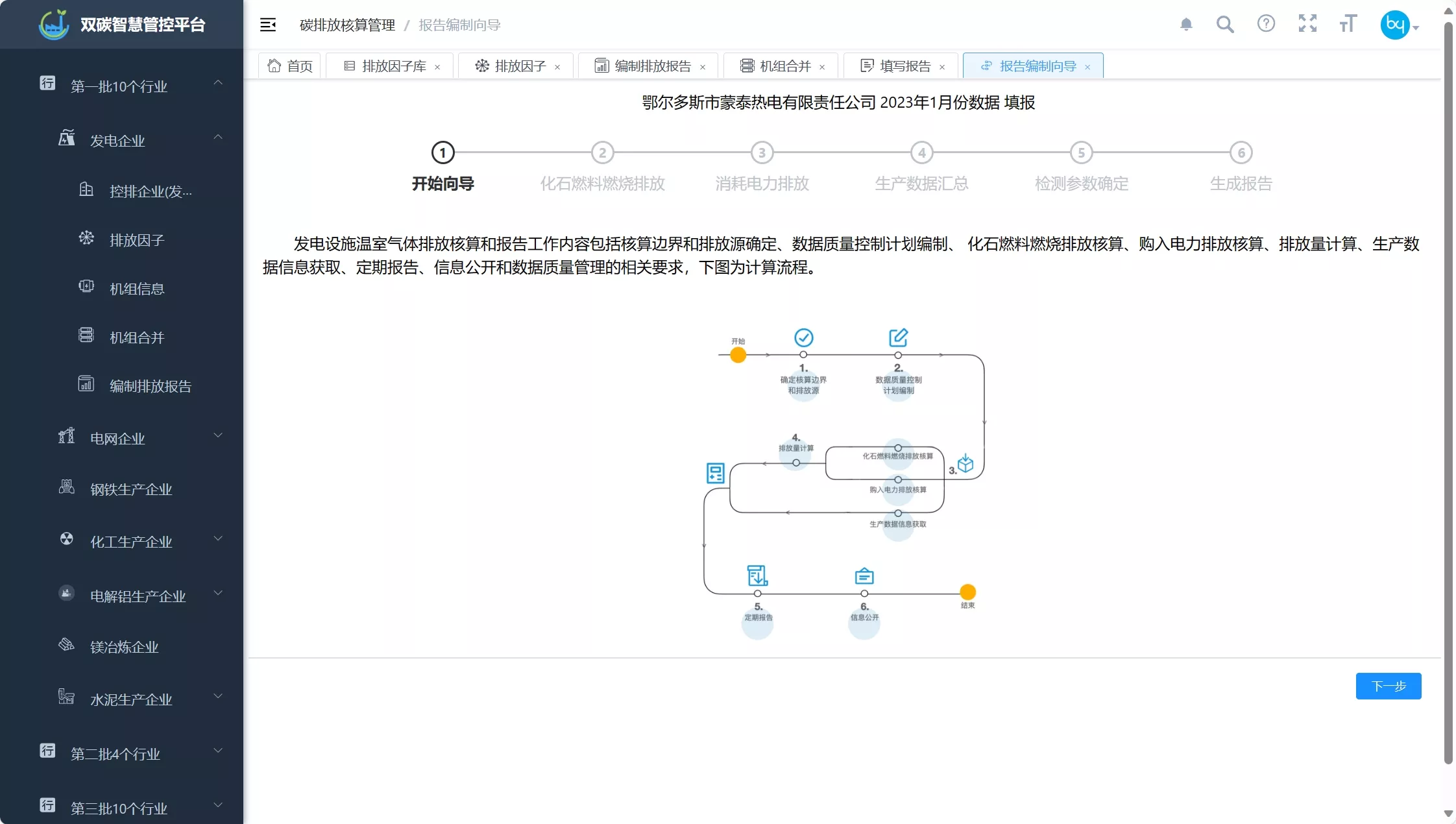Click the 水泥生产企业 icon

pyautogui.click(x=67, y=696)
